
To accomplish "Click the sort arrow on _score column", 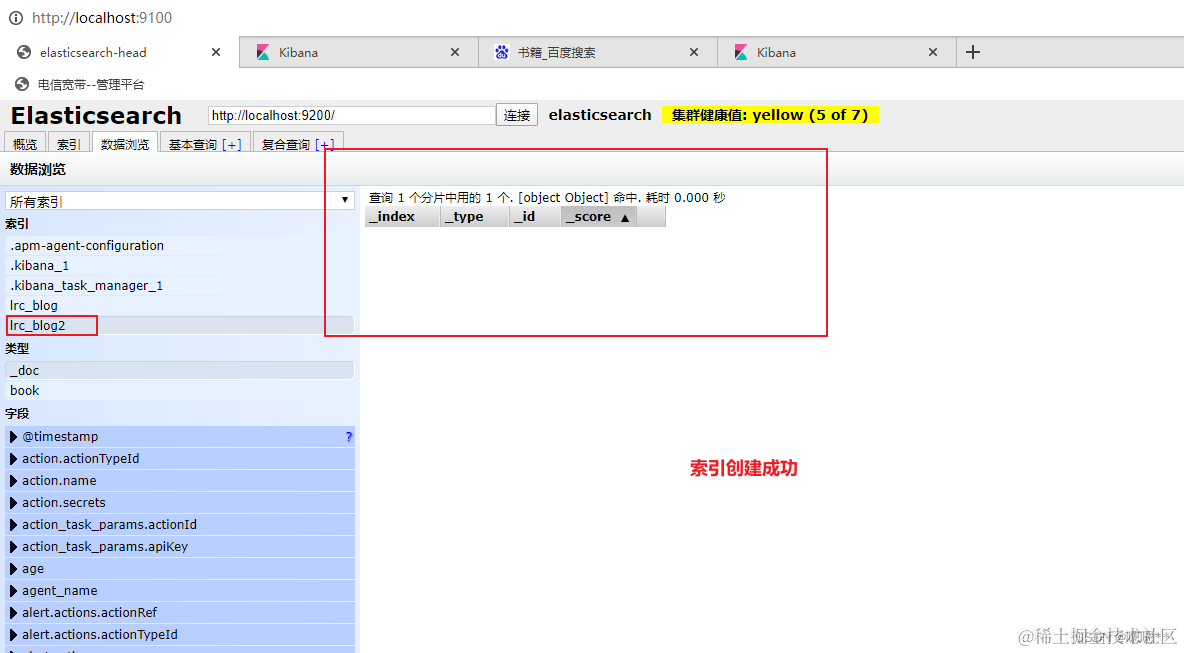I will point(624,217).
